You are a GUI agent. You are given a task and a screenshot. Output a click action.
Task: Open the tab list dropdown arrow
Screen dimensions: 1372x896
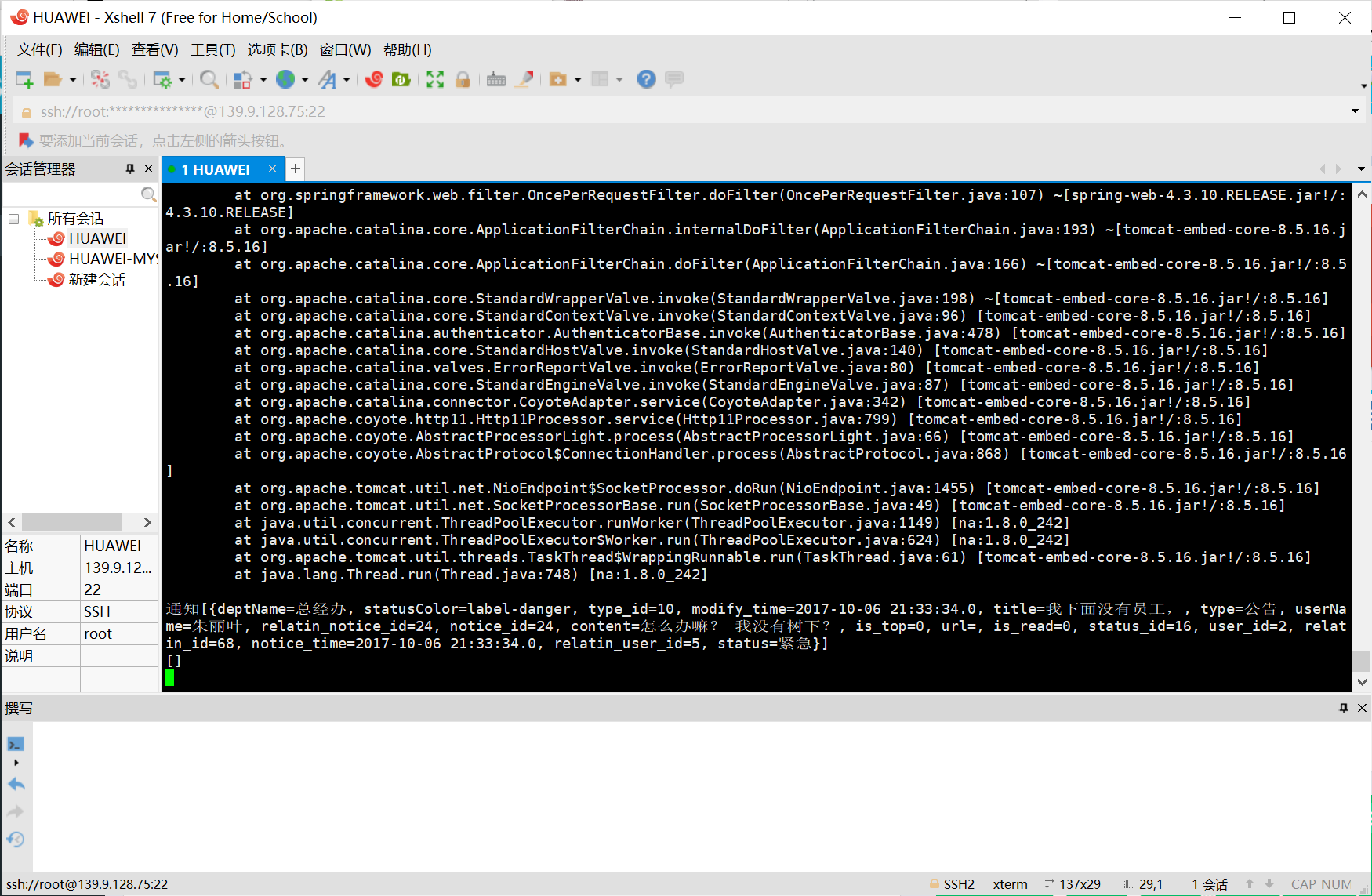pyautogui.click(x=1361, y=169)
